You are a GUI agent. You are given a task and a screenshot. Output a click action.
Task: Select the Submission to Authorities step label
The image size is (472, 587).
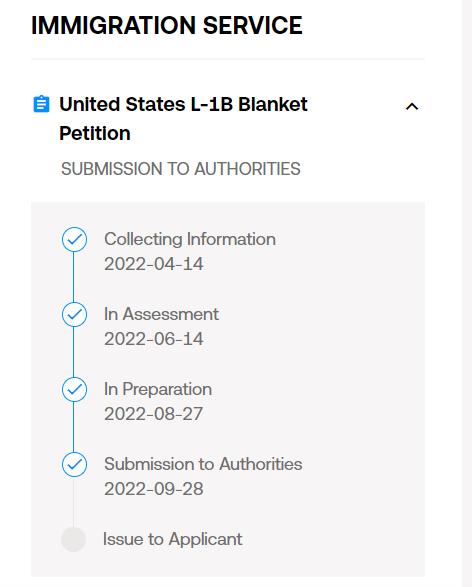203,464
